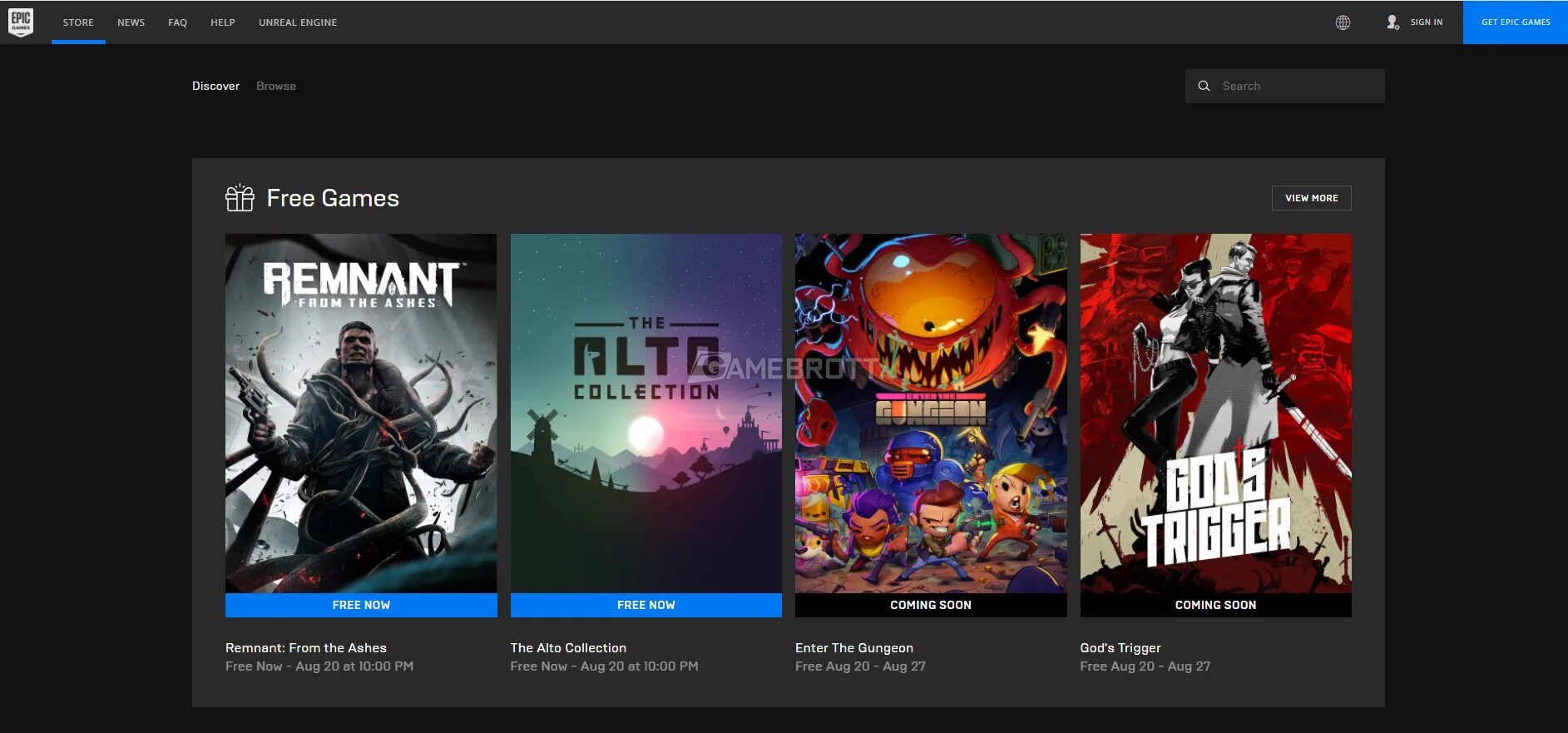Click the Sign In link

tap(1427, 22)
